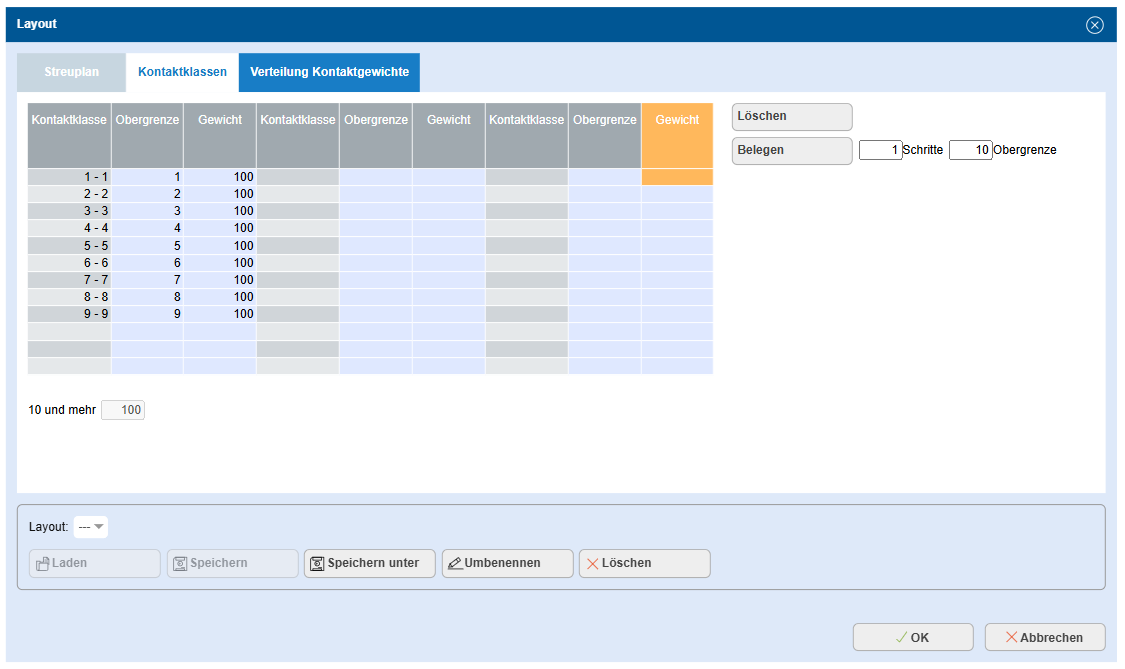The width and height of the screenshot is (1125, 669).
Task: Confirm with the green checkmark OK button
Action: coord(912,637)
